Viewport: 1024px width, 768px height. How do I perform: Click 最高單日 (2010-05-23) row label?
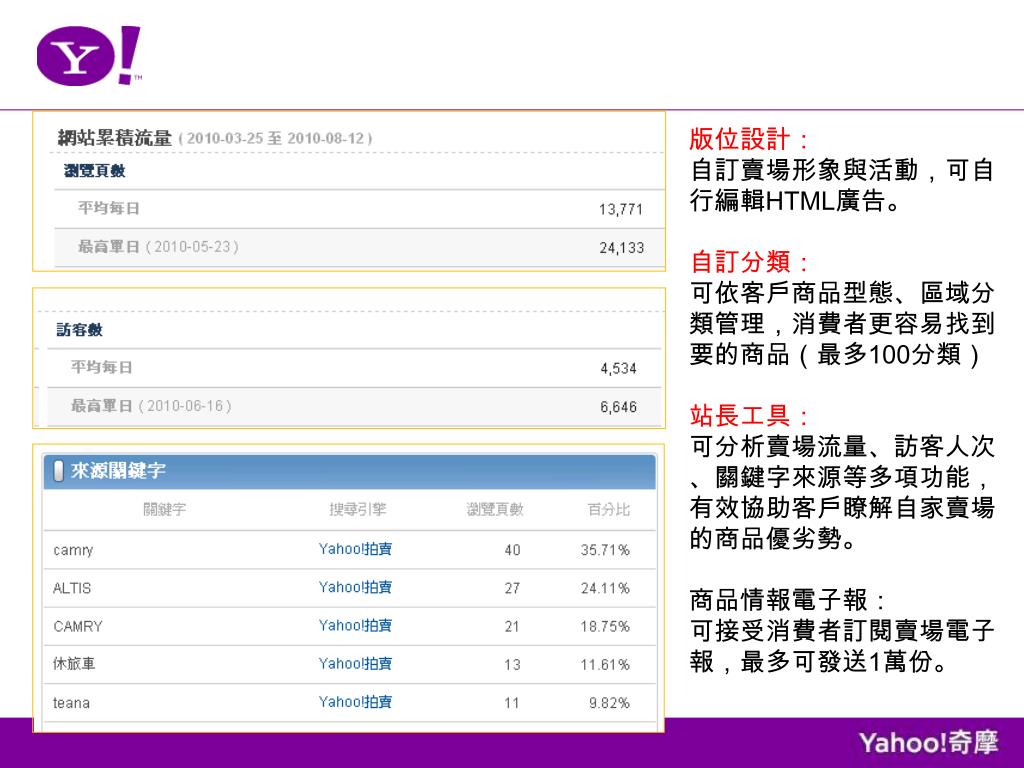tap(159, 247)
